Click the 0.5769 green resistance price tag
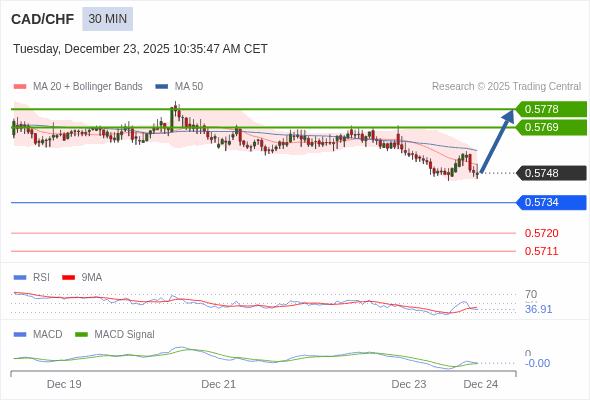The width and height of the screenshot is (590, 400). point(551,127)
